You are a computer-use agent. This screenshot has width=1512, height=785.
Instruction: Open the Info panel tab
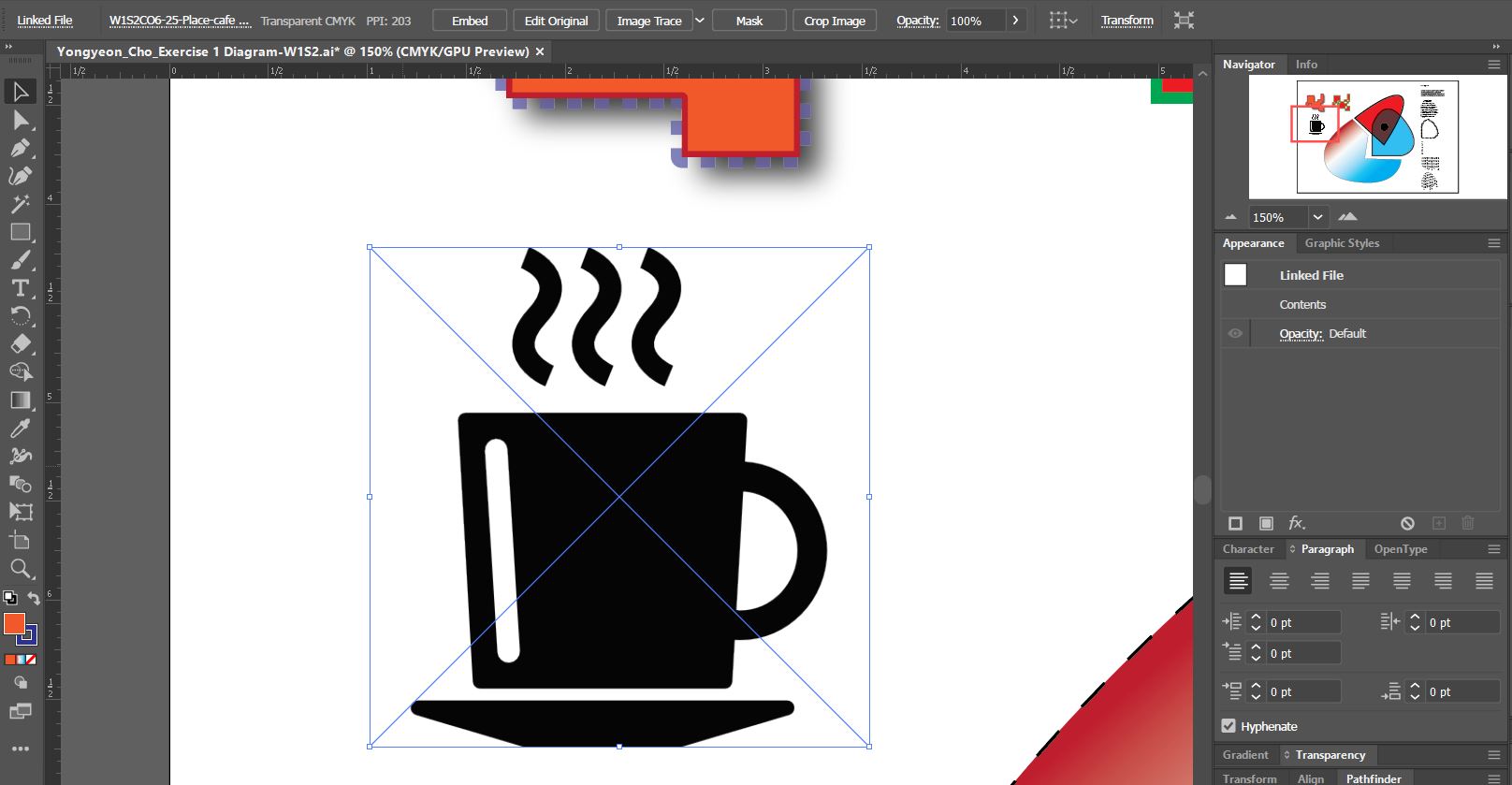click(1306, 65)
